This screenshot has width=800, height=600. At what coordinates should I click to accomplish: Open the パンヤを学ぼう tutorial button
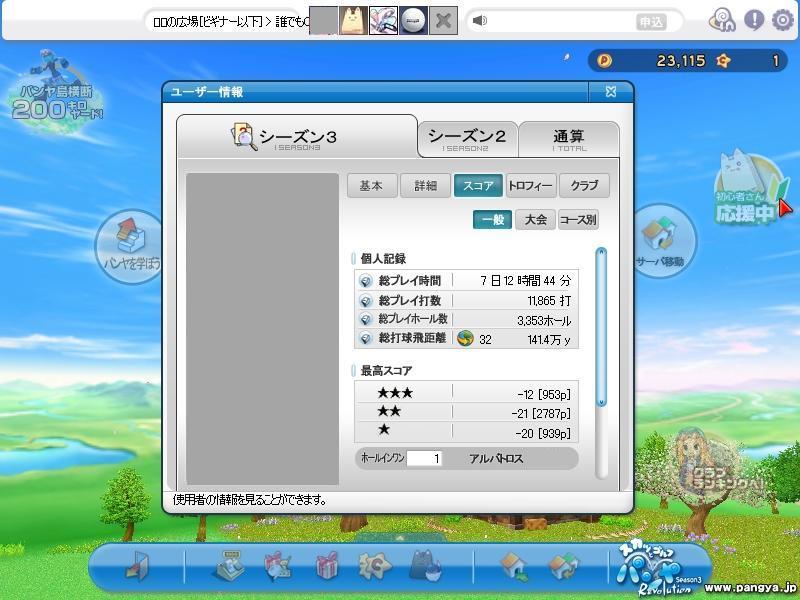(x=131, y=246)
